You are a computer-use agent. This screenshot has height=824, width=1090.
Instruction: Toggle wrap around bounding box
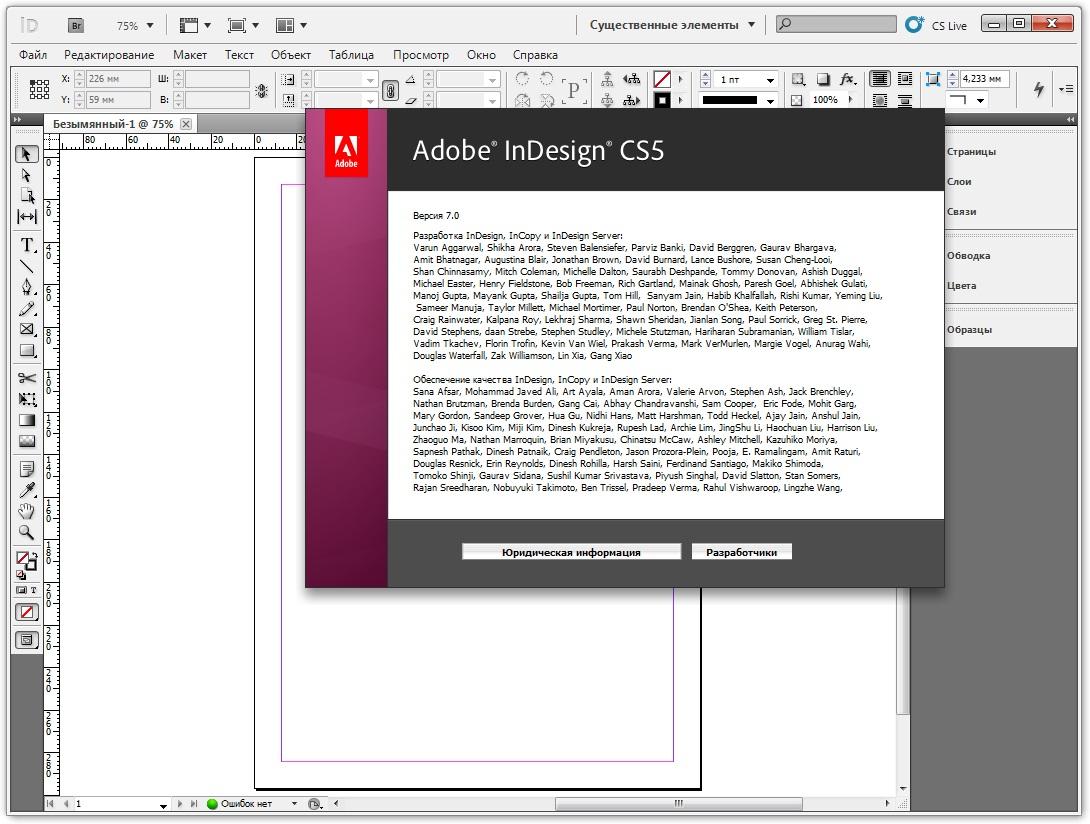(904, 79)
